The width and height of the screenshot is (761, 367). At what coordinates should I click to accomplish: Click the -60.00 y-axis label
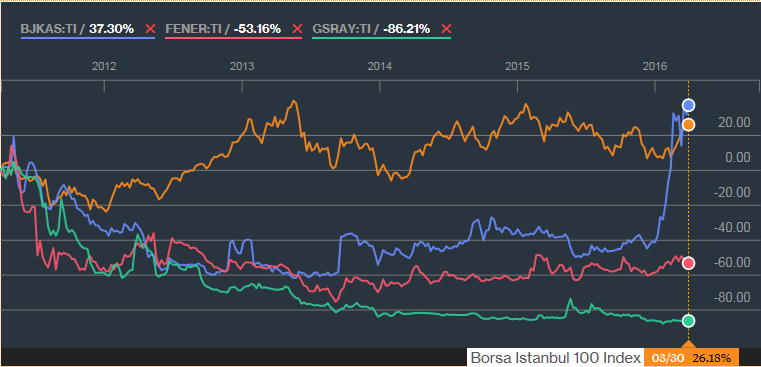[x=732, y=263]
